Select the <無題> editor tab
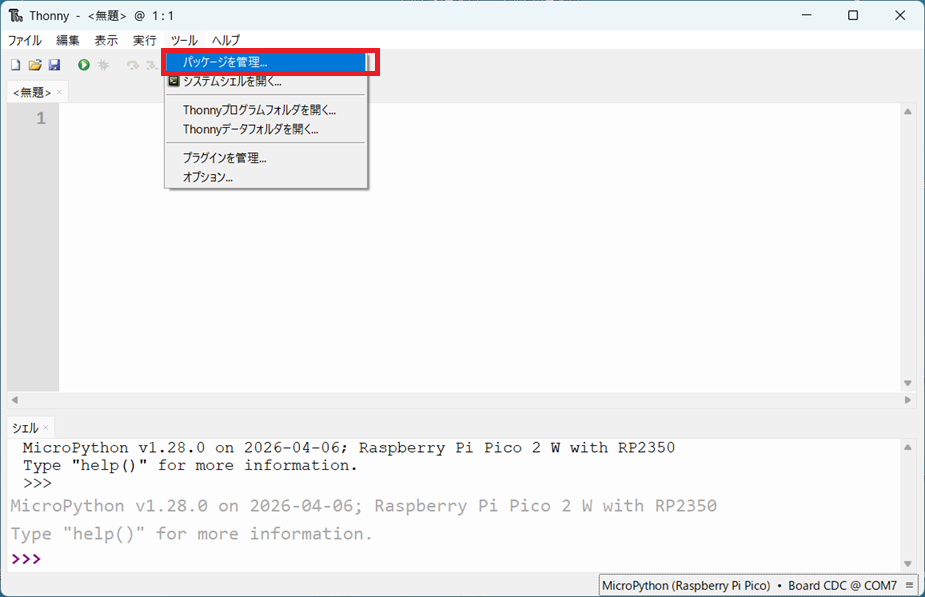Viewport: 925px width, 597px height. pos(32,92)
